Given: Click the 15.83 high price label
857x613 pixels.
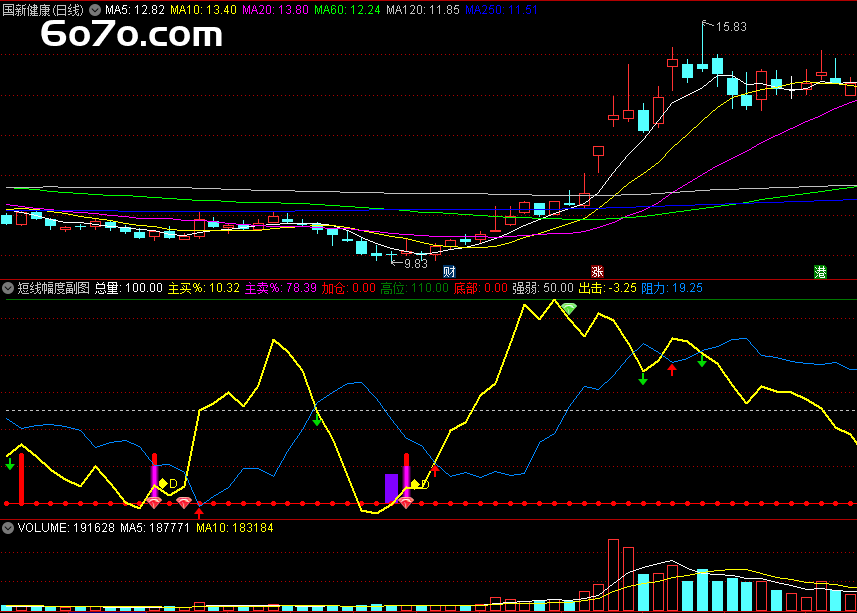Looking at the screenshot, I should pos(731,27).
